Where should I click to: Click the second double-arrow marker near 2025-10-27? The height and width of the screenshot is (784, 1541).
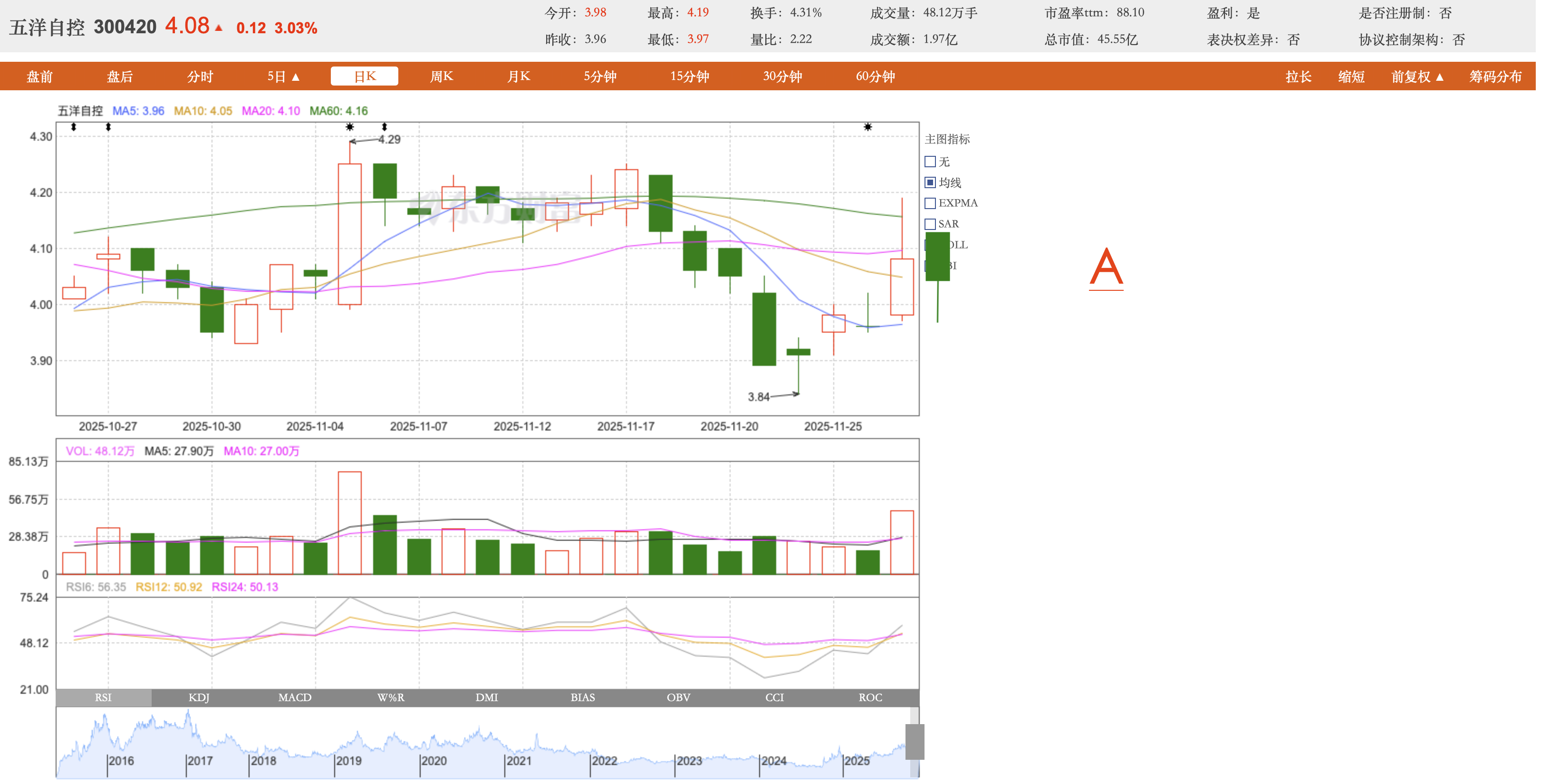(108, 127)
